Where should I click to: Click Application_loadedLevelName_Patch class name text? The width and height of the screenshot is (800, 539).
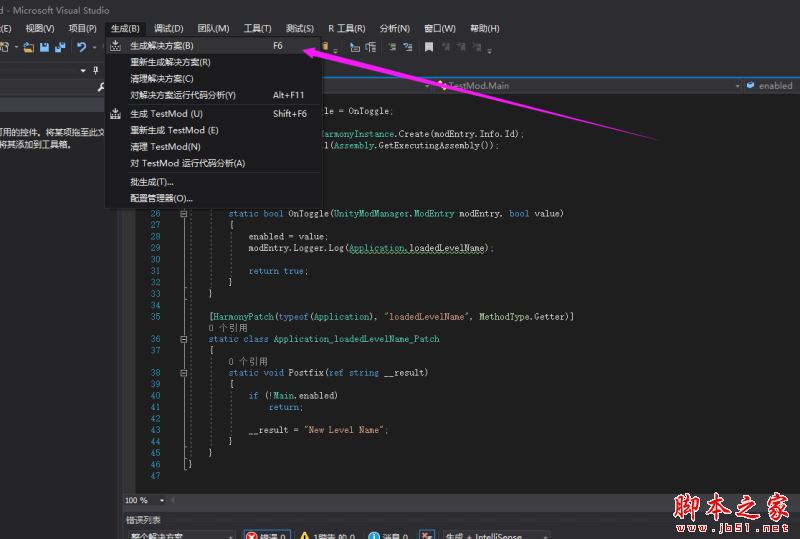pos(356,339)
